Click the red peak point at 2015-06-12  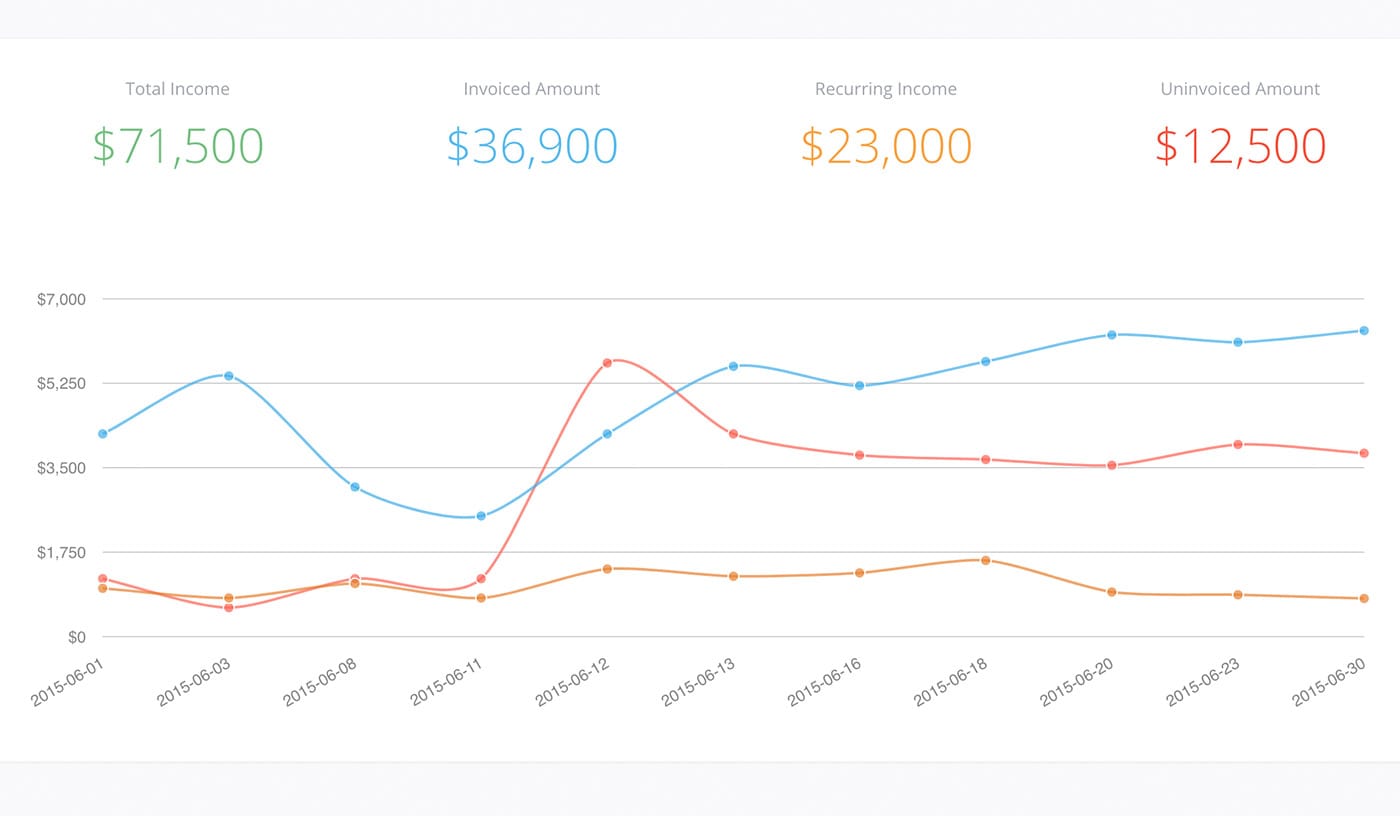(x=607, y=363)
